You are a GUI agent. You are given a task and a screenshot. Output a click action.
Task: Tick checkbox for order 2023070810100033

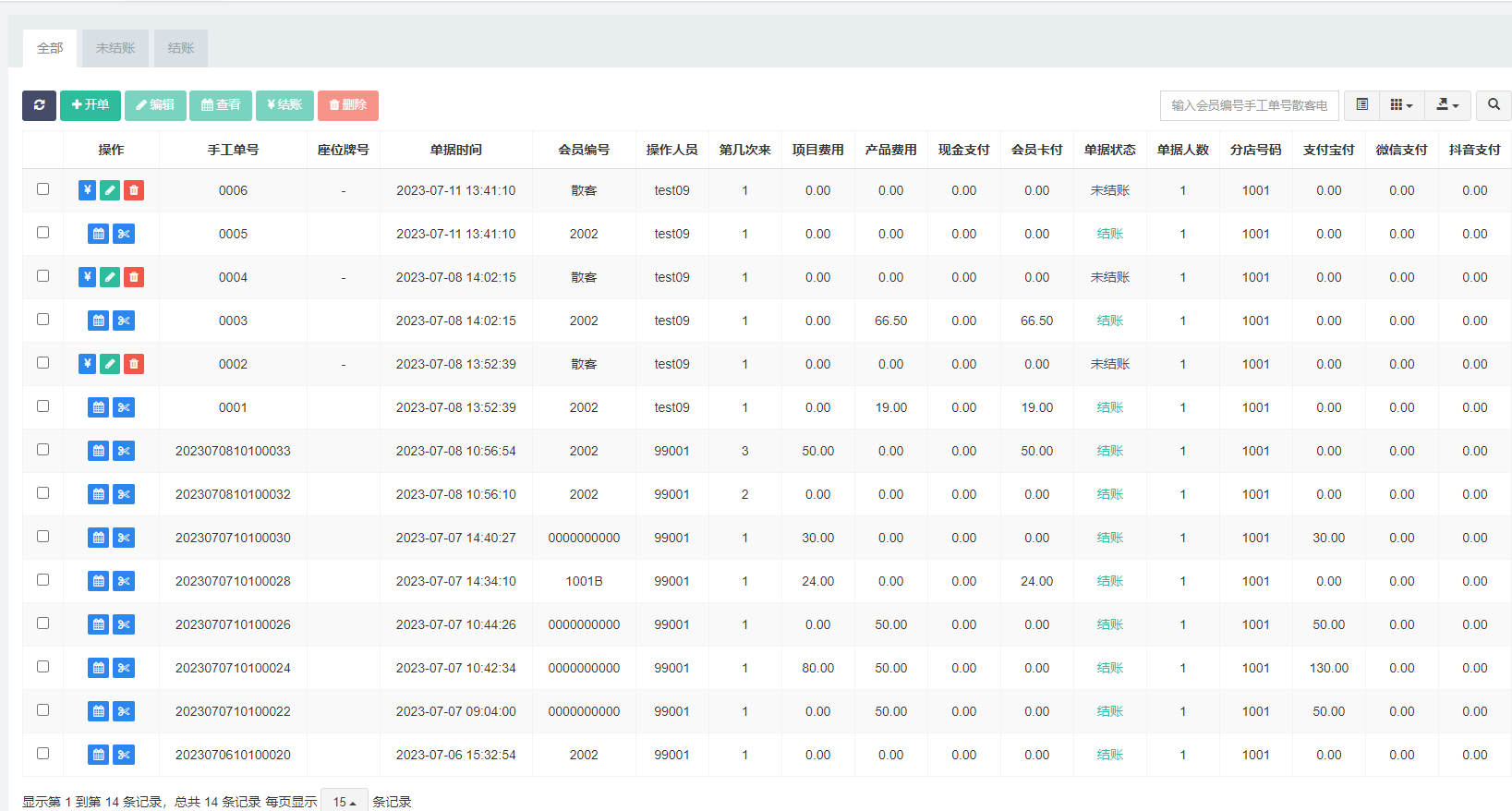point(42,449)
